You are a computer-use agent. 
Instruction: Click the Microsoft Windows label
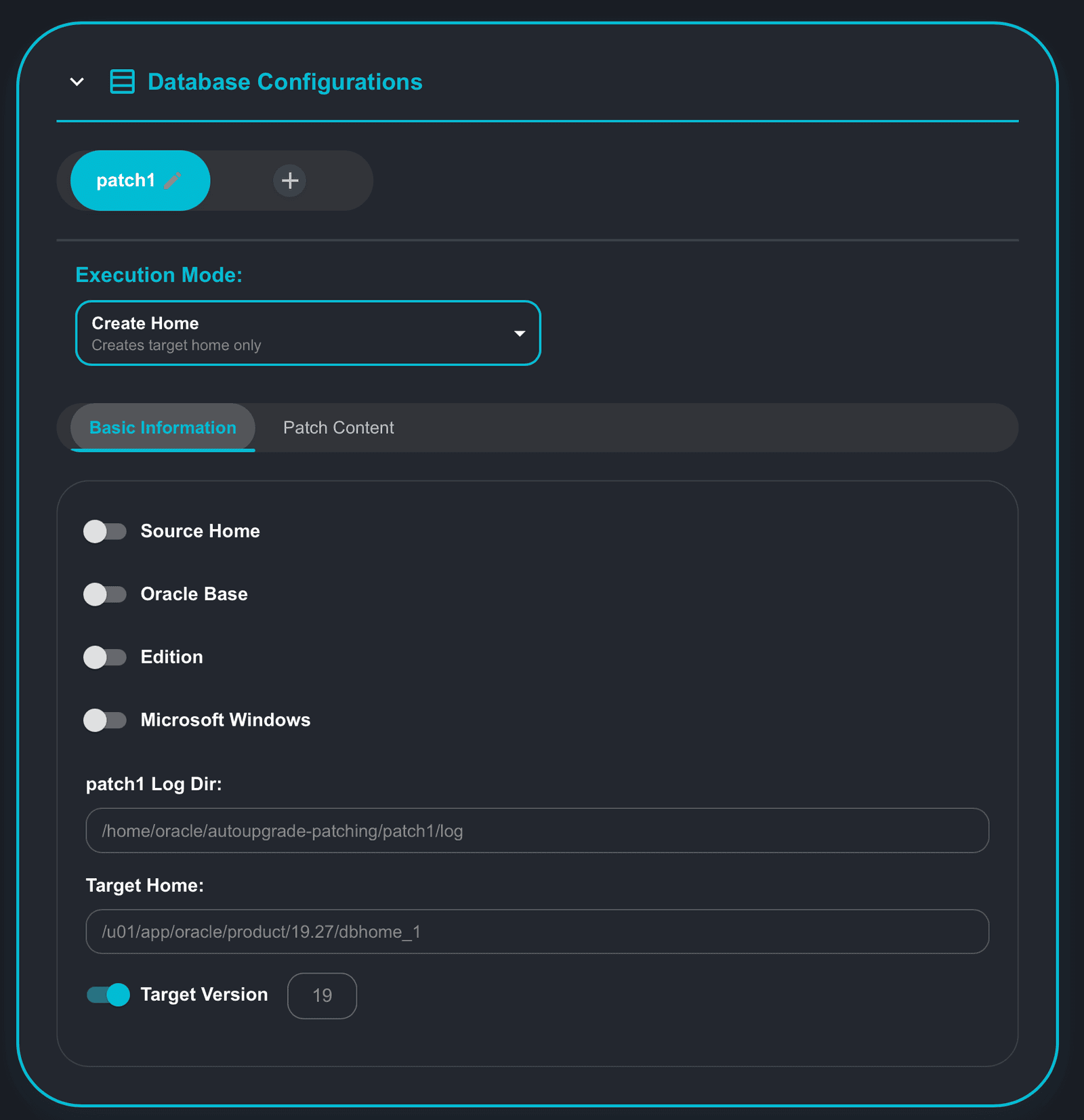(x=225, y=720)
